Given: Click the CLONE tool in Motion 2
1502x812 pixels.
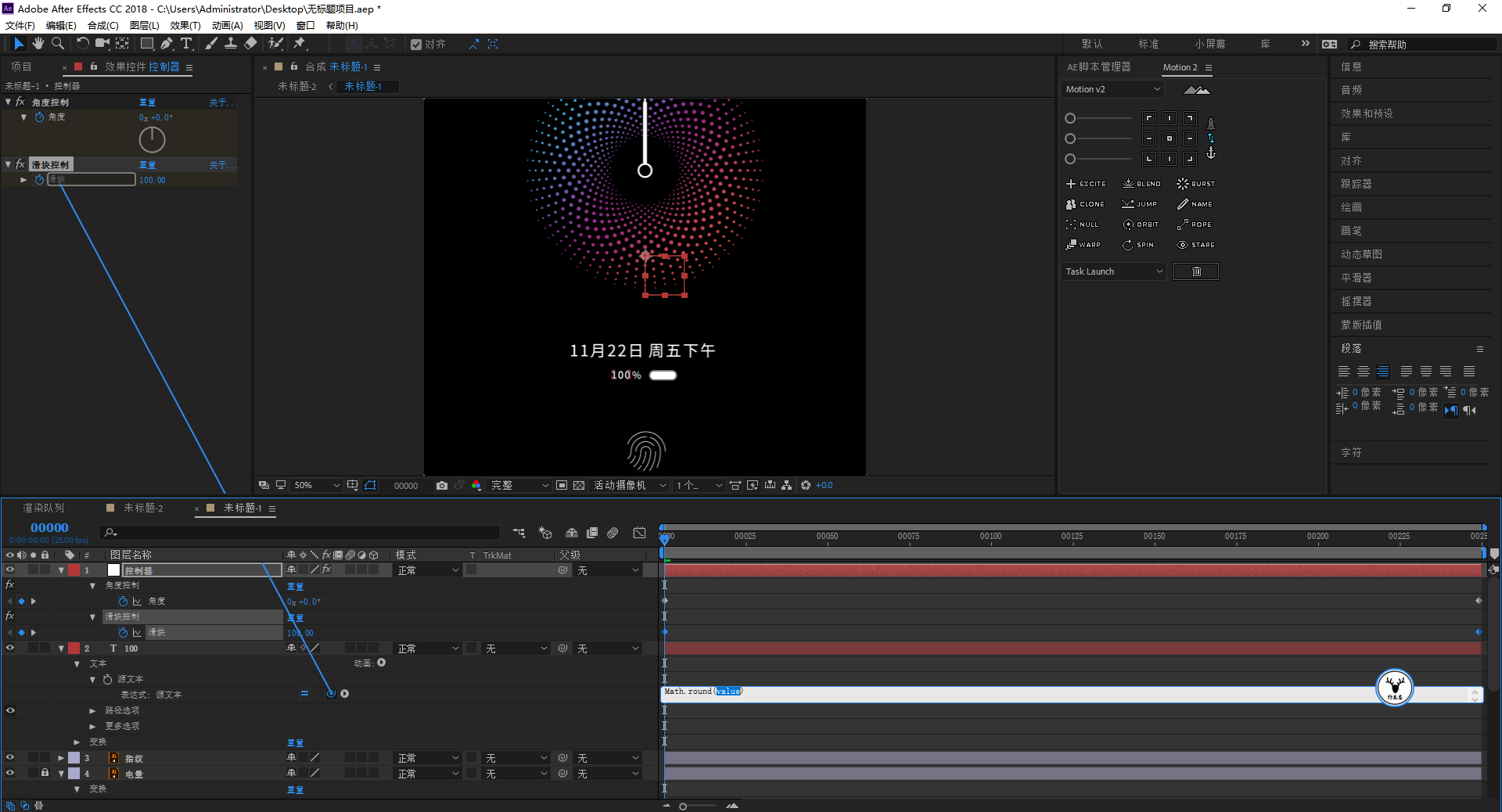Looking at the screenshot, I should 1085,204.
